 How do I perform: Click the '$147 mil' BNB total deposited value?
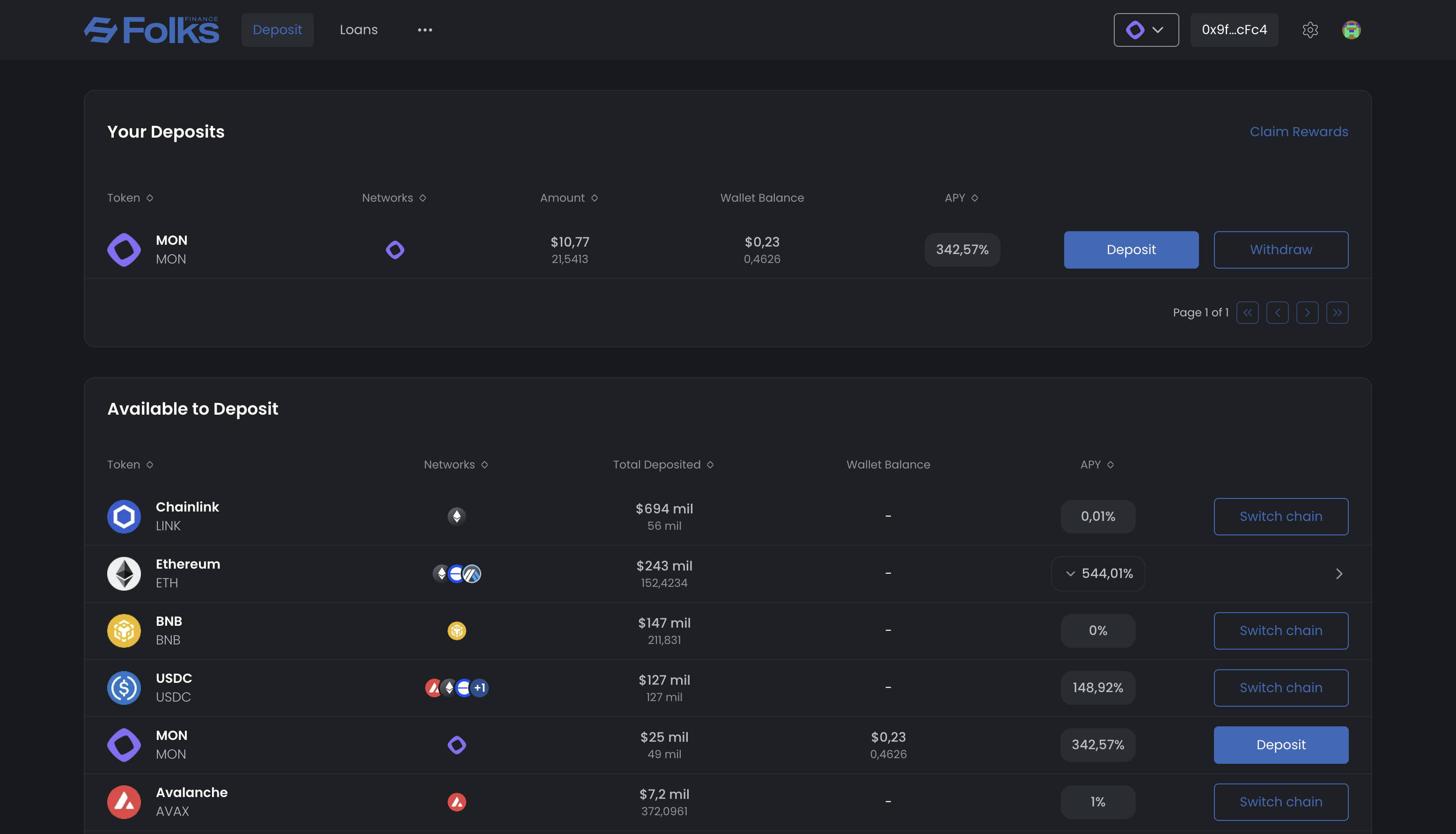point(664,622)
